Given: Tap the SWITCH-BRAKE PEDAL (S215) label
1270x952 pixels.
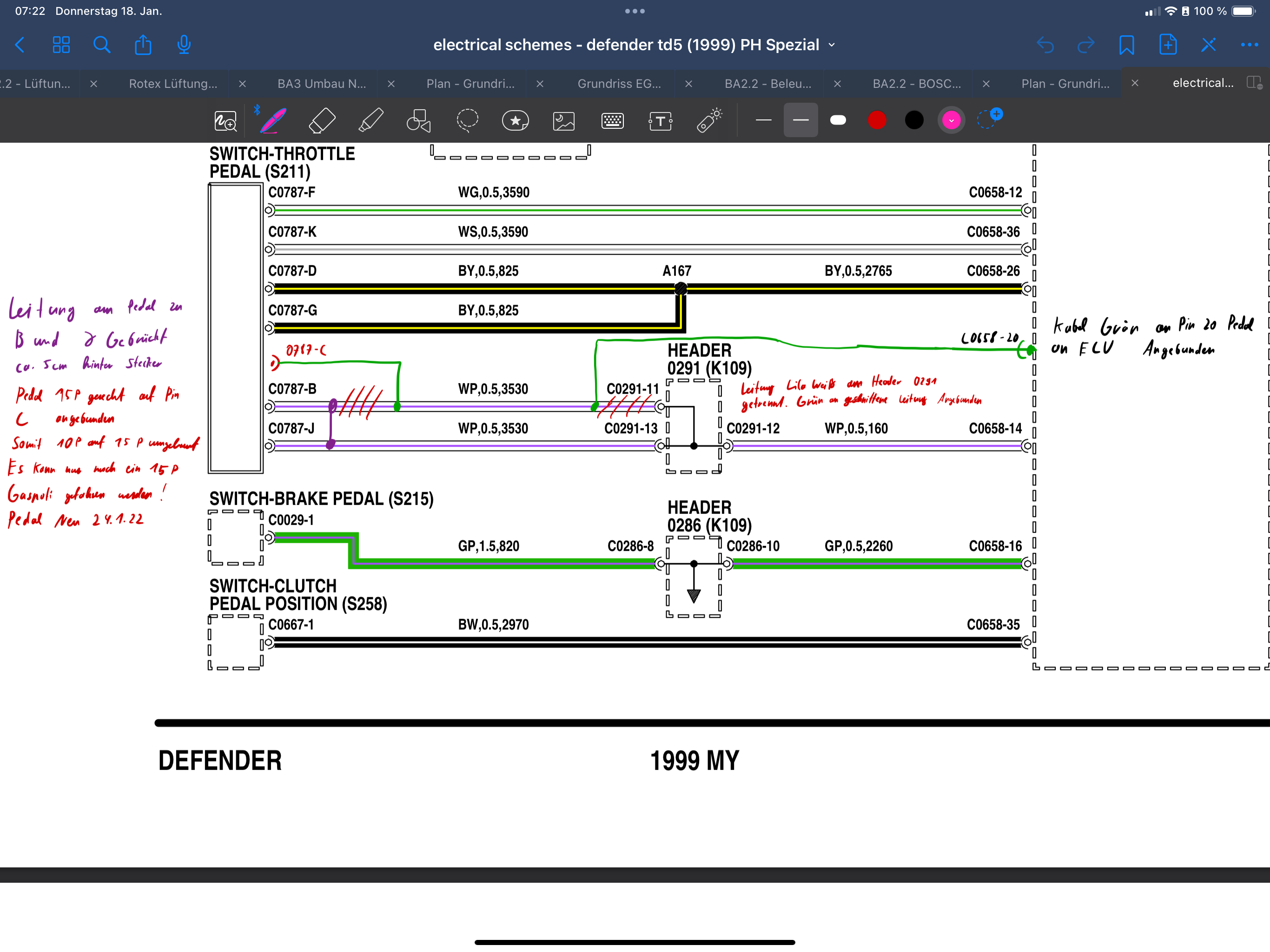Looking at the screenshot, I should point(322,498).
